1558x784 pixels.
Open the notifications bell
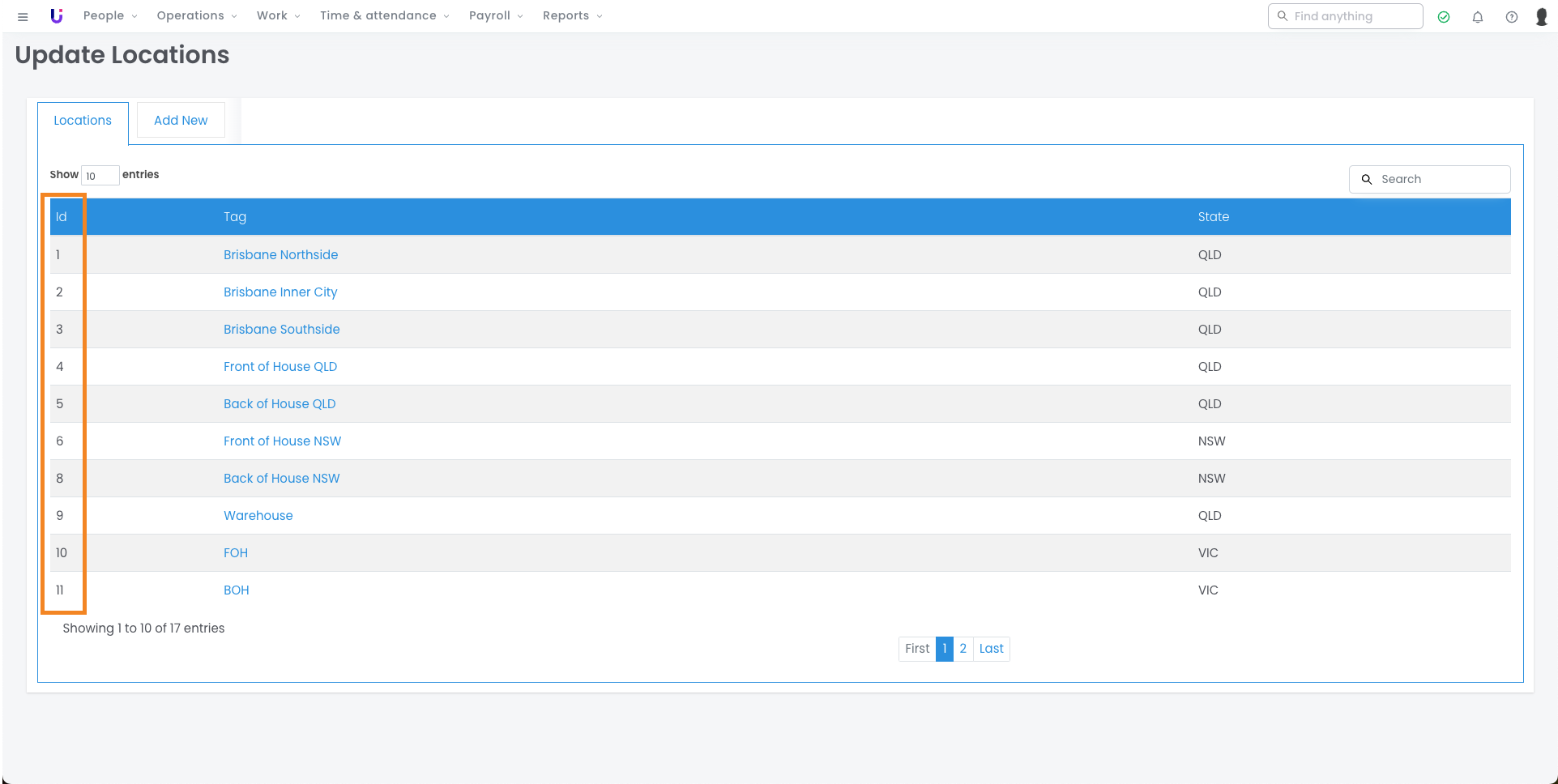pos(1478,17)
